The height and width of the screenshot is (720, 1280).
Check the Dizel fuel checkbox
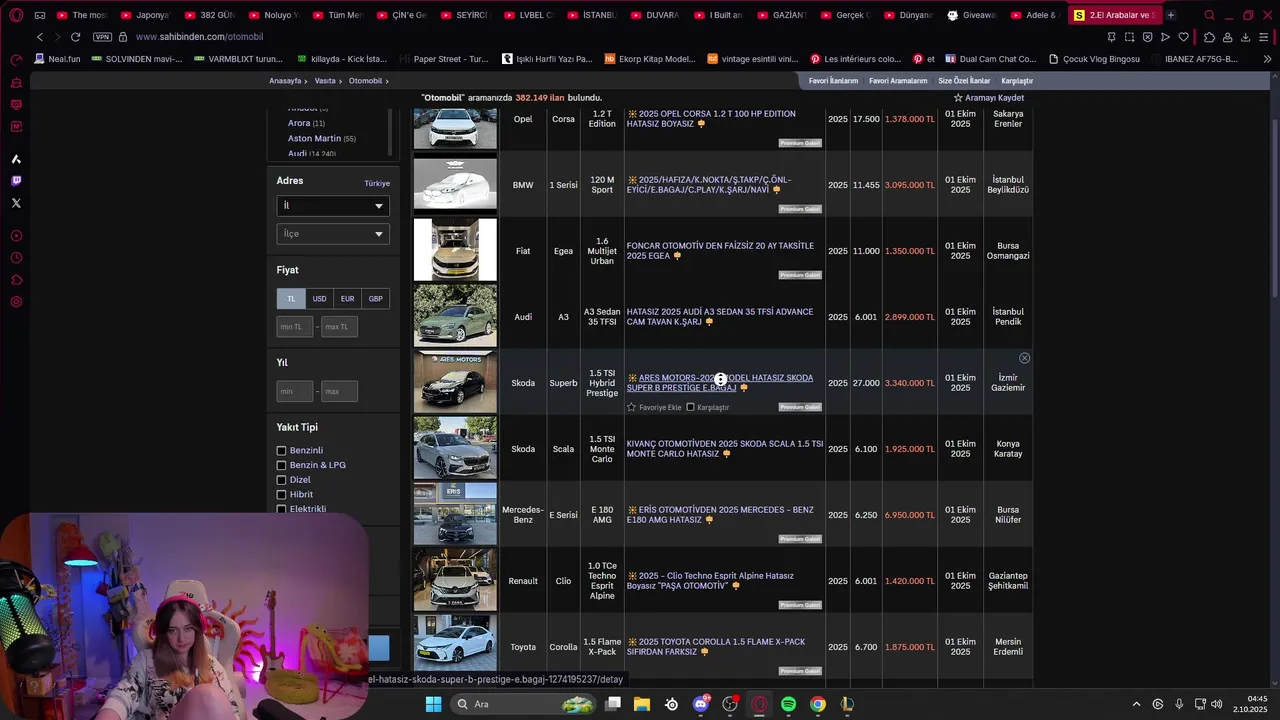coord(281,480)
